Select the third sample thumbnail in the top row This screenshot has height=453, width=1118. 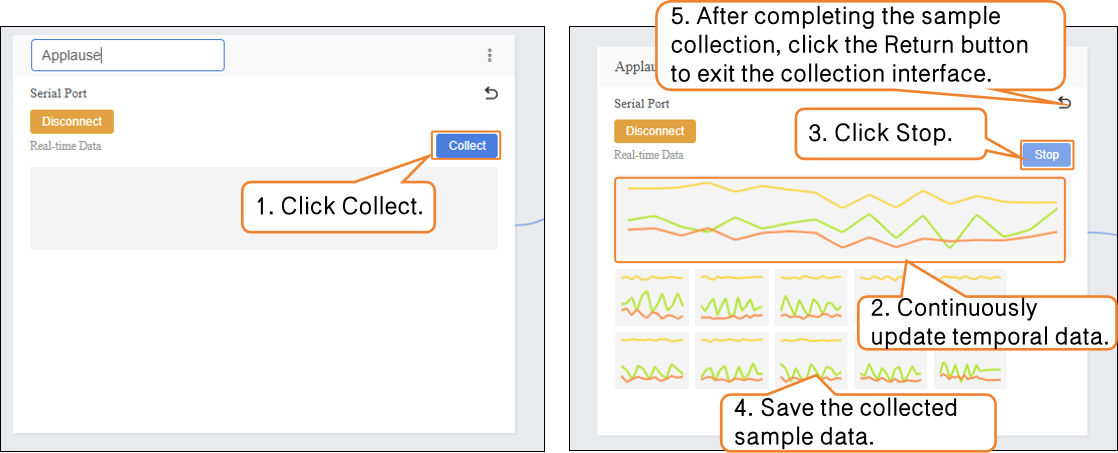(810, 297)
